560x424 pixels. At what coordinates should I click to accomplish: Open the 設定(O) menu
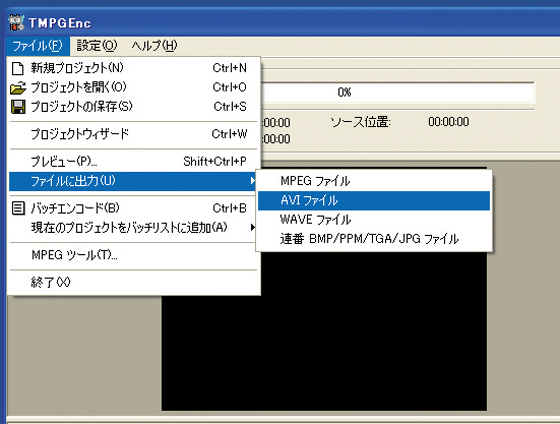(97, 46)
